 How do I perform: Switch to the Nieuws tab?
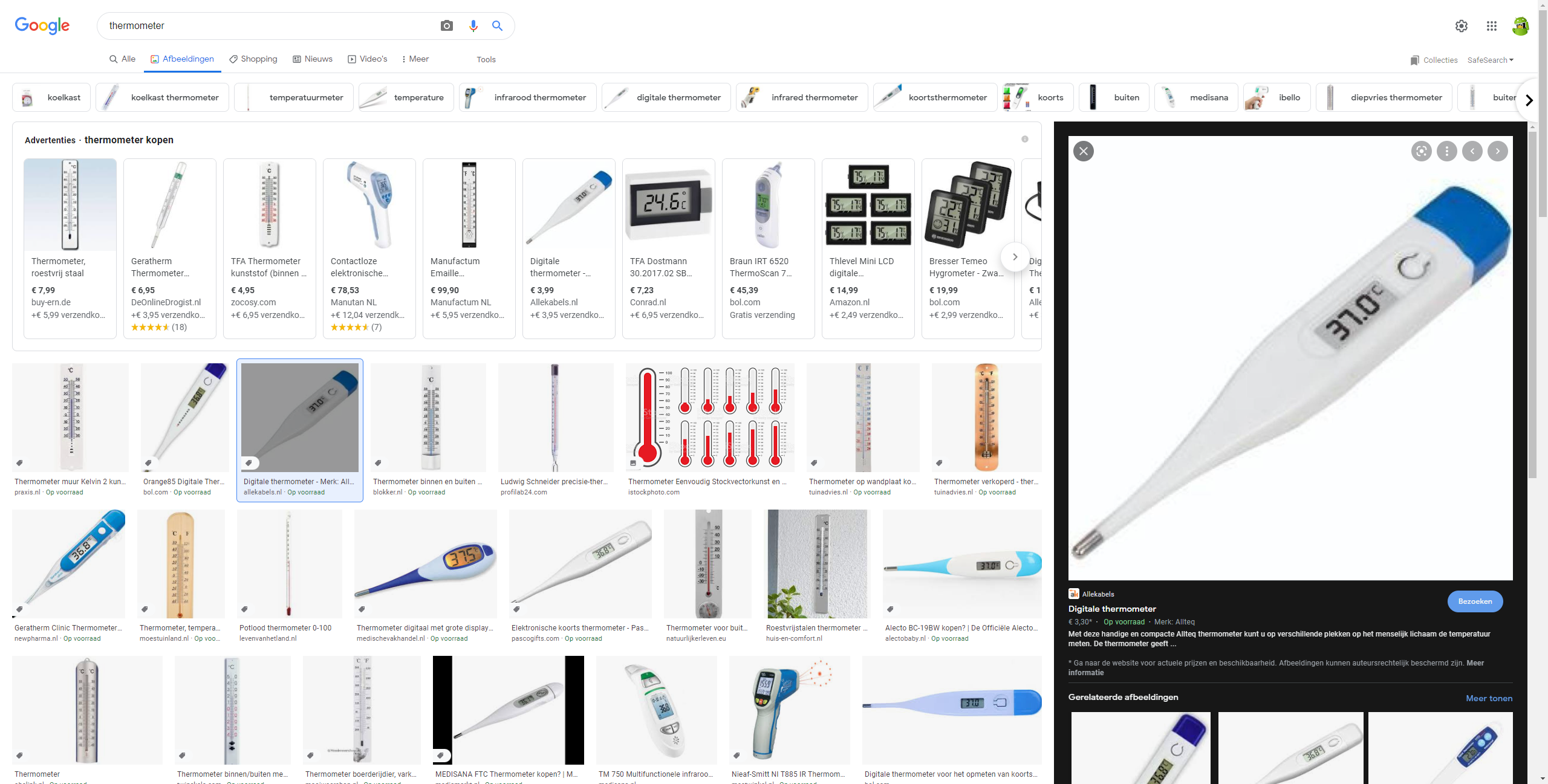pos(313,59)
